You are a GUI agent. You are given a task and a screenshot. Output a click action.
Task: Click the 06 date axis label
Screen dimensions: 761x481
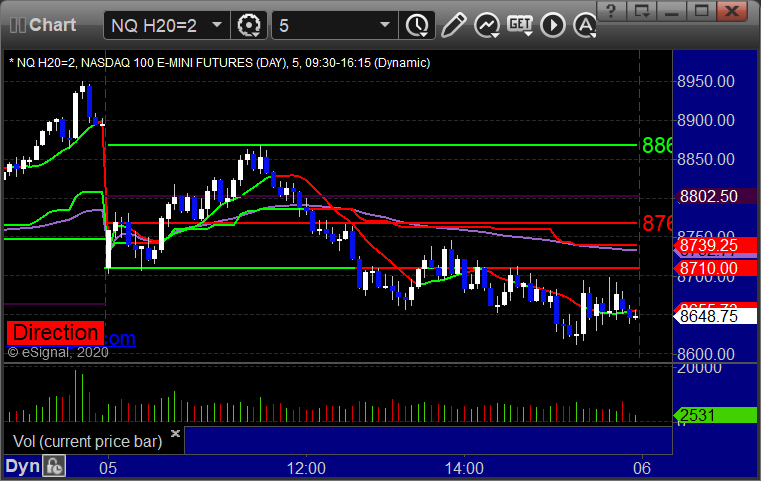pyautogui.click(x=642, y=468)
